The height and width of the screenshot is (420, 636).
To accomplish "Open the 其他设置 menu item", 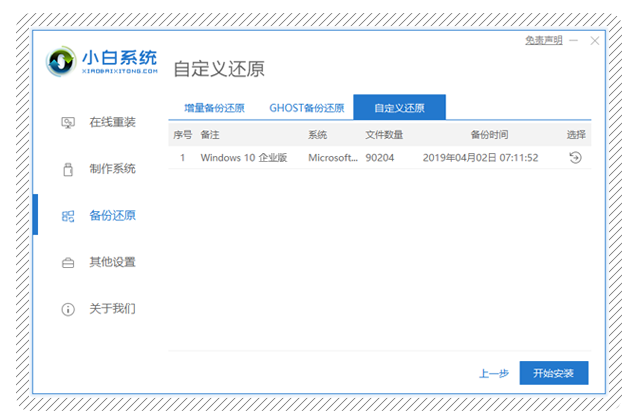I will point(111,262).
